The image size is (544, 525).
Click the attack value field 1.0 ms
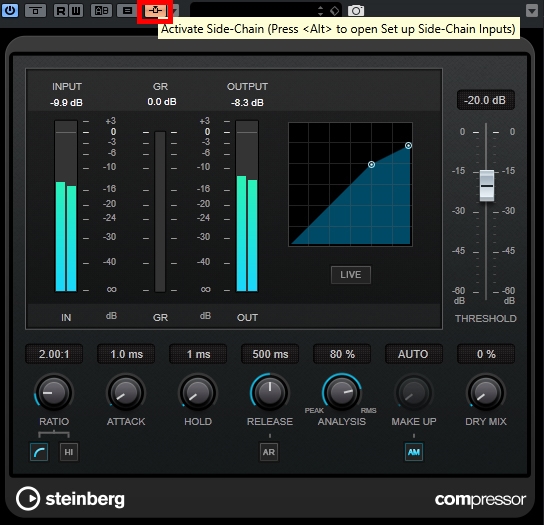coord(126,354)
